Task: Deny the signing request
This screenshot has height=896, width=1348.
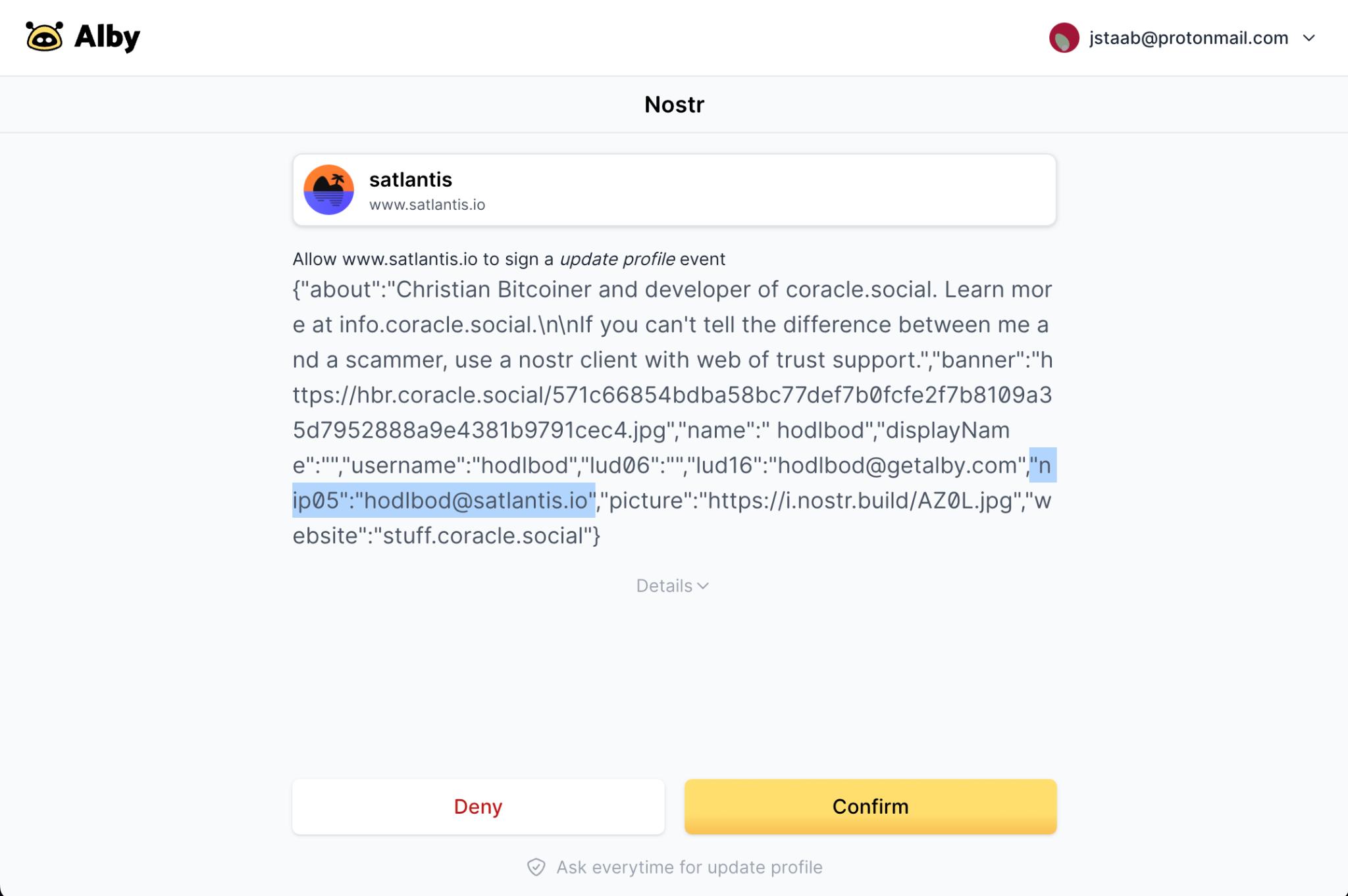Action: click(x=478, y=807)
